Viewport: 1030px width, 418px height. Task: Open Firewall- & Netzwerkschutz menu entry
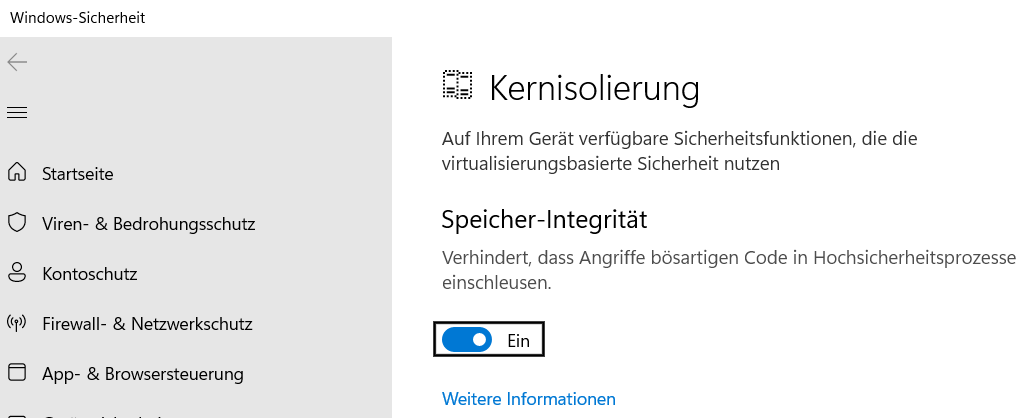pos(147,324)
